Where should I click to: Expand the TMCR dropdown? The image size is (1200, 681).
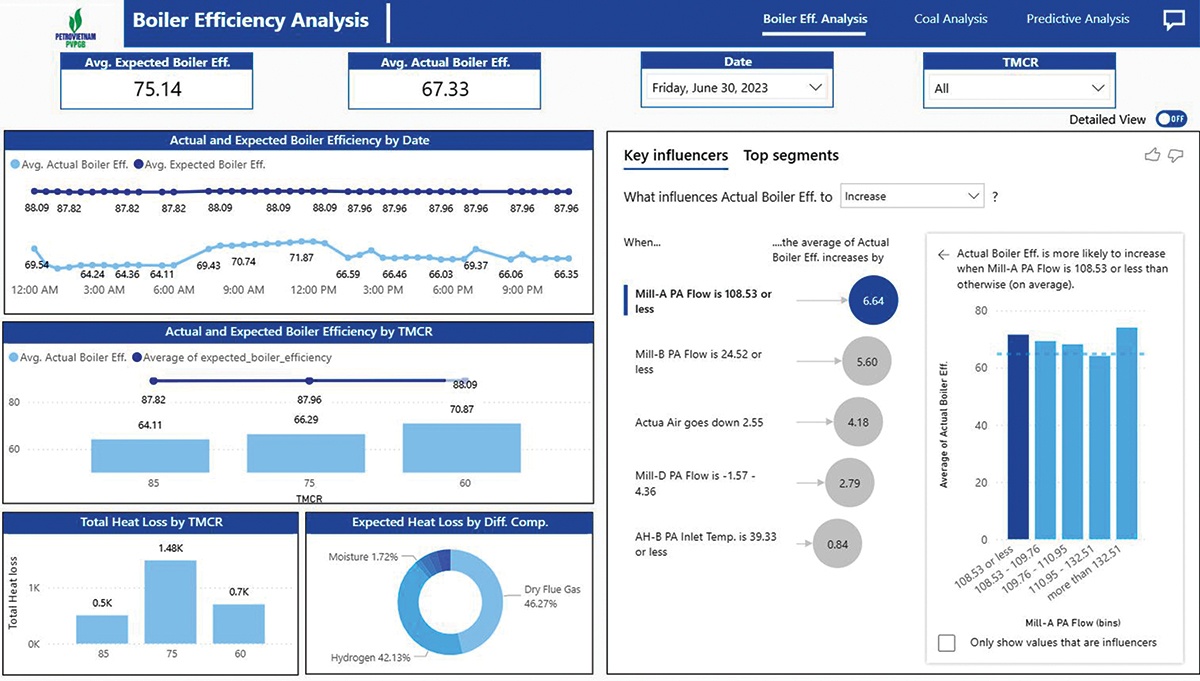click(x=1019, y=88)
